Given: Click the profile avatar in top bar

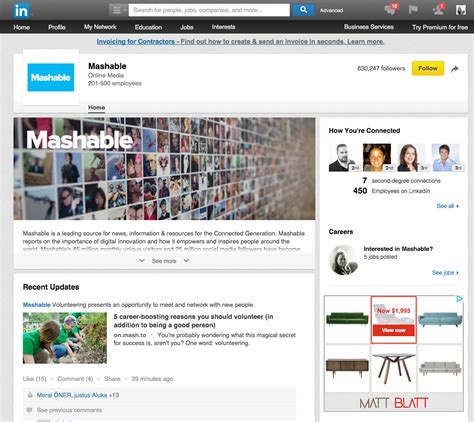Looking at the screenshot, I should pos(461,10).
